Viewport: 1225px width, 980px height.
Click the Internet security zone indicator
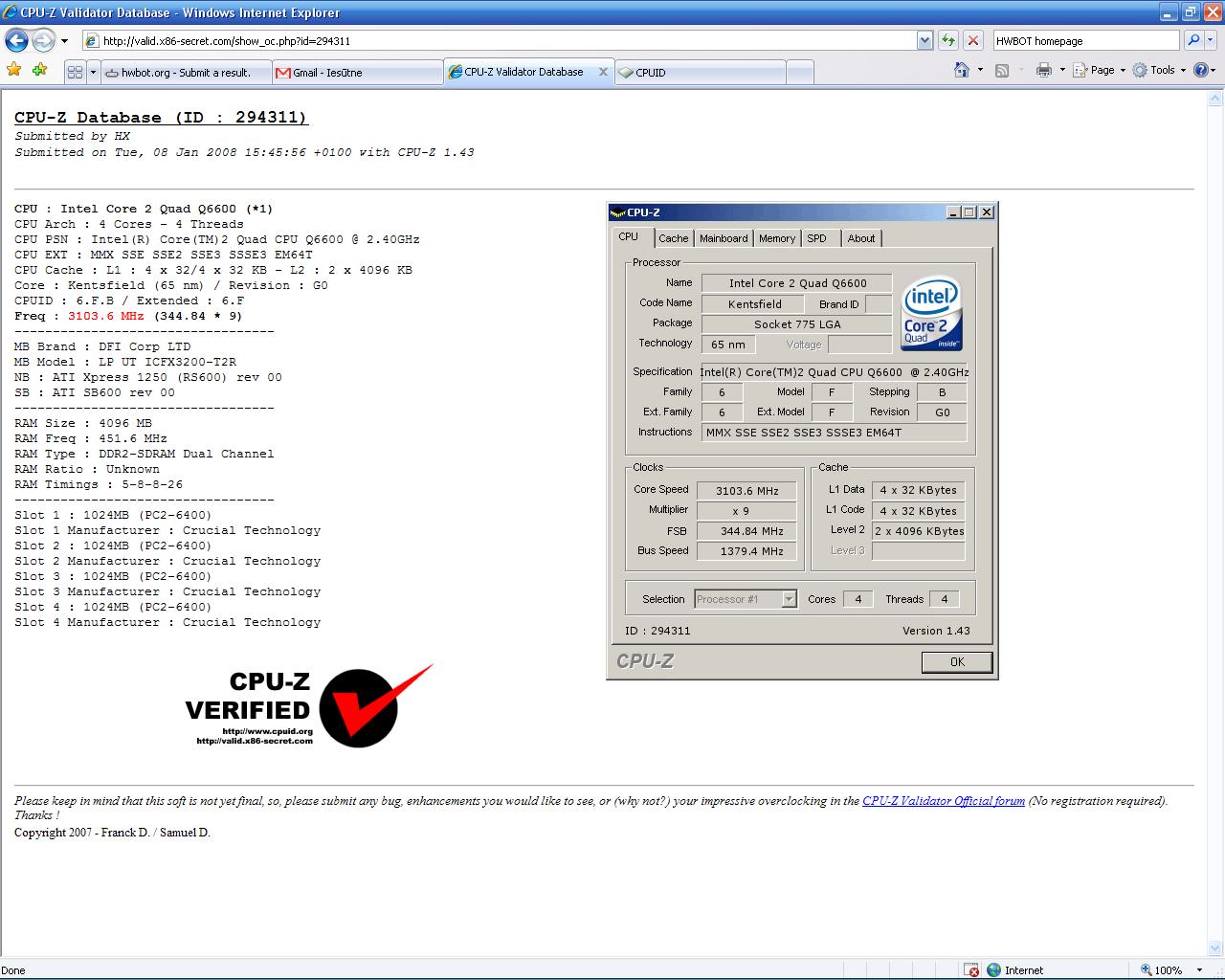point(1013,969)
